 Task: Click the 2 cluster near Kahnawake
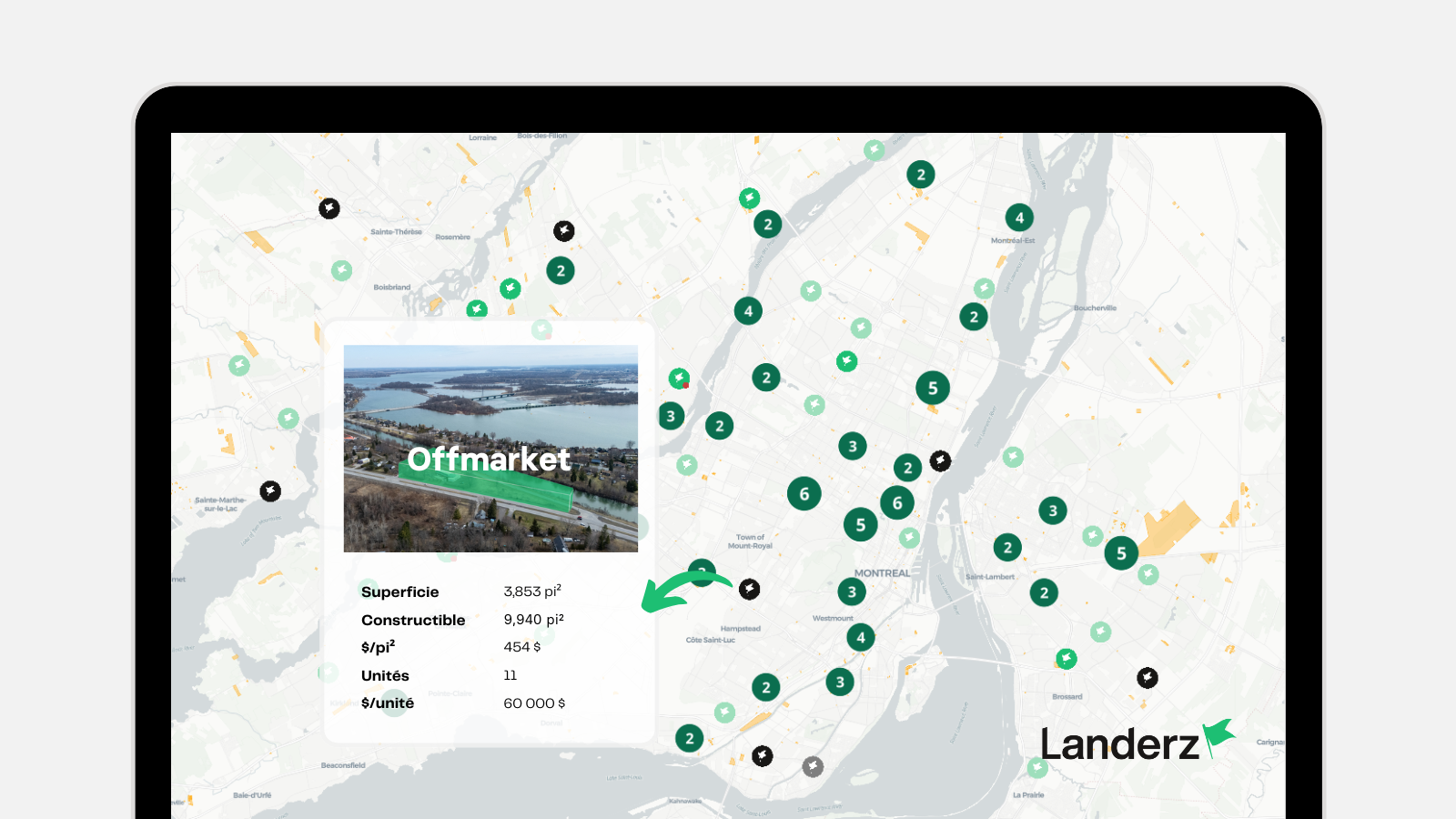[689, 738]
